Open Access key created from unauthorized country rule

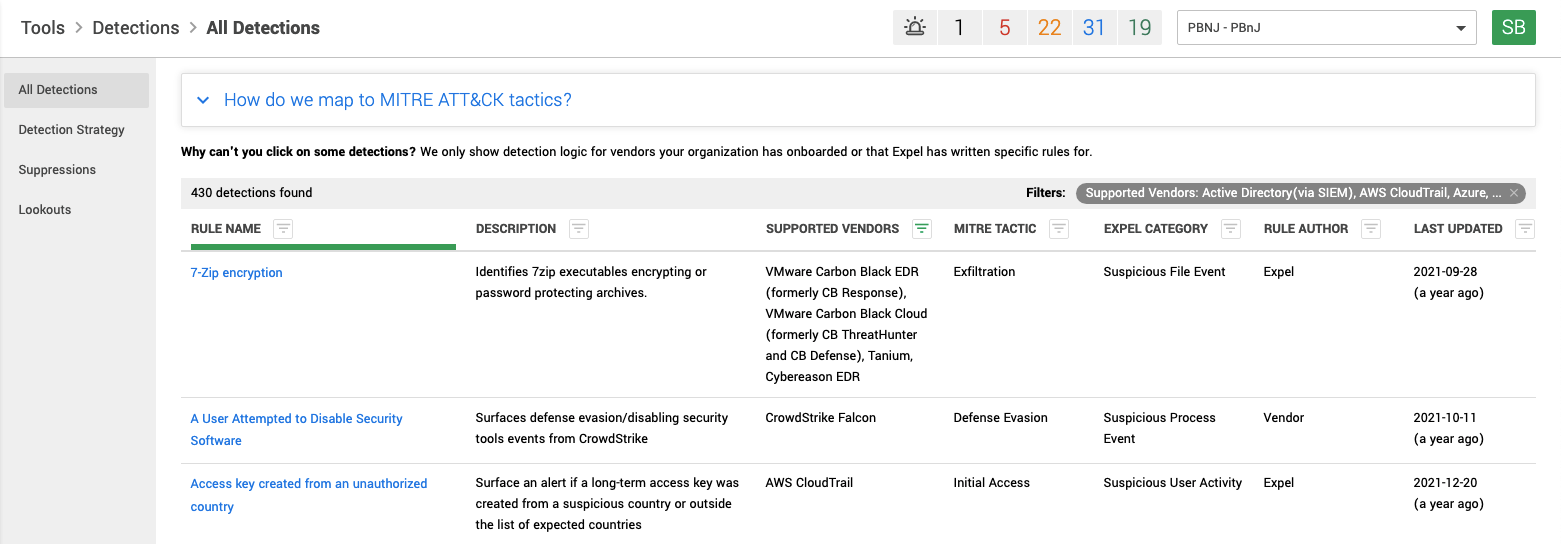(309, 495)
